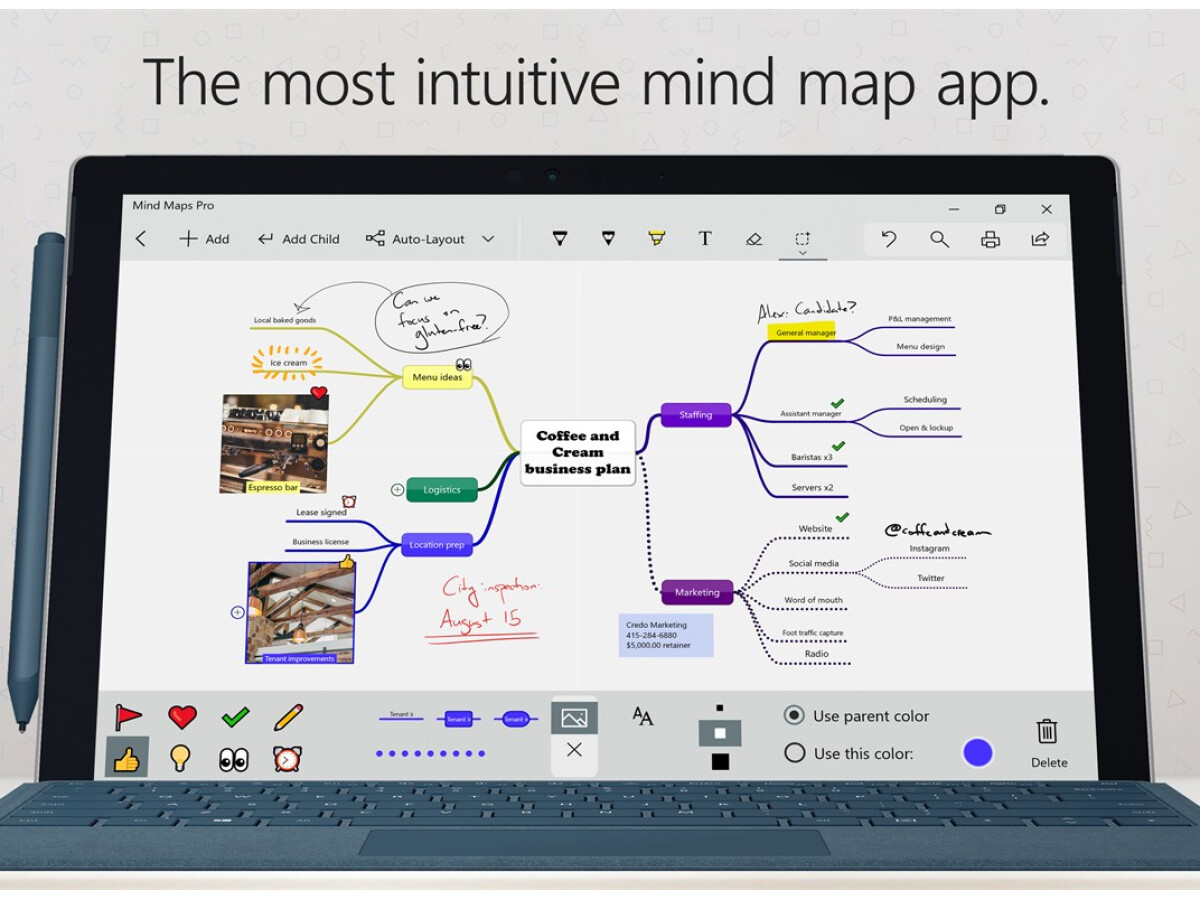Select the Assistant manager node
The width and height of the screenshot is (1200, 900).
pos(811,413)
